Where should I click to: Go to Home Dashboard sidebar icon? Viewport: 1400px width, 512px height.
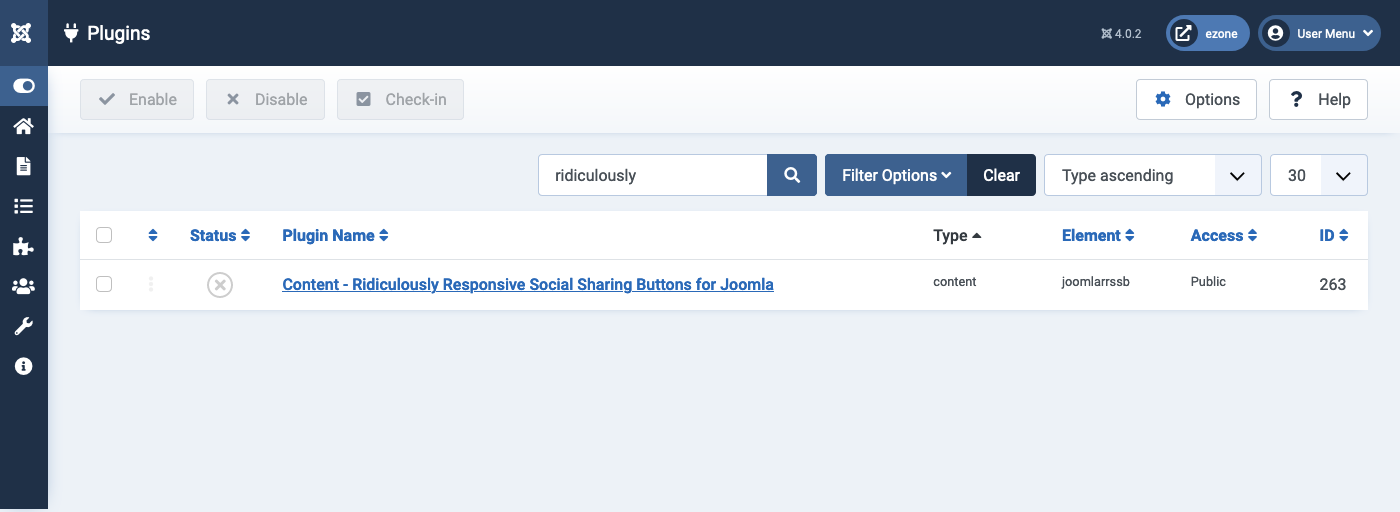click(24, 126)
